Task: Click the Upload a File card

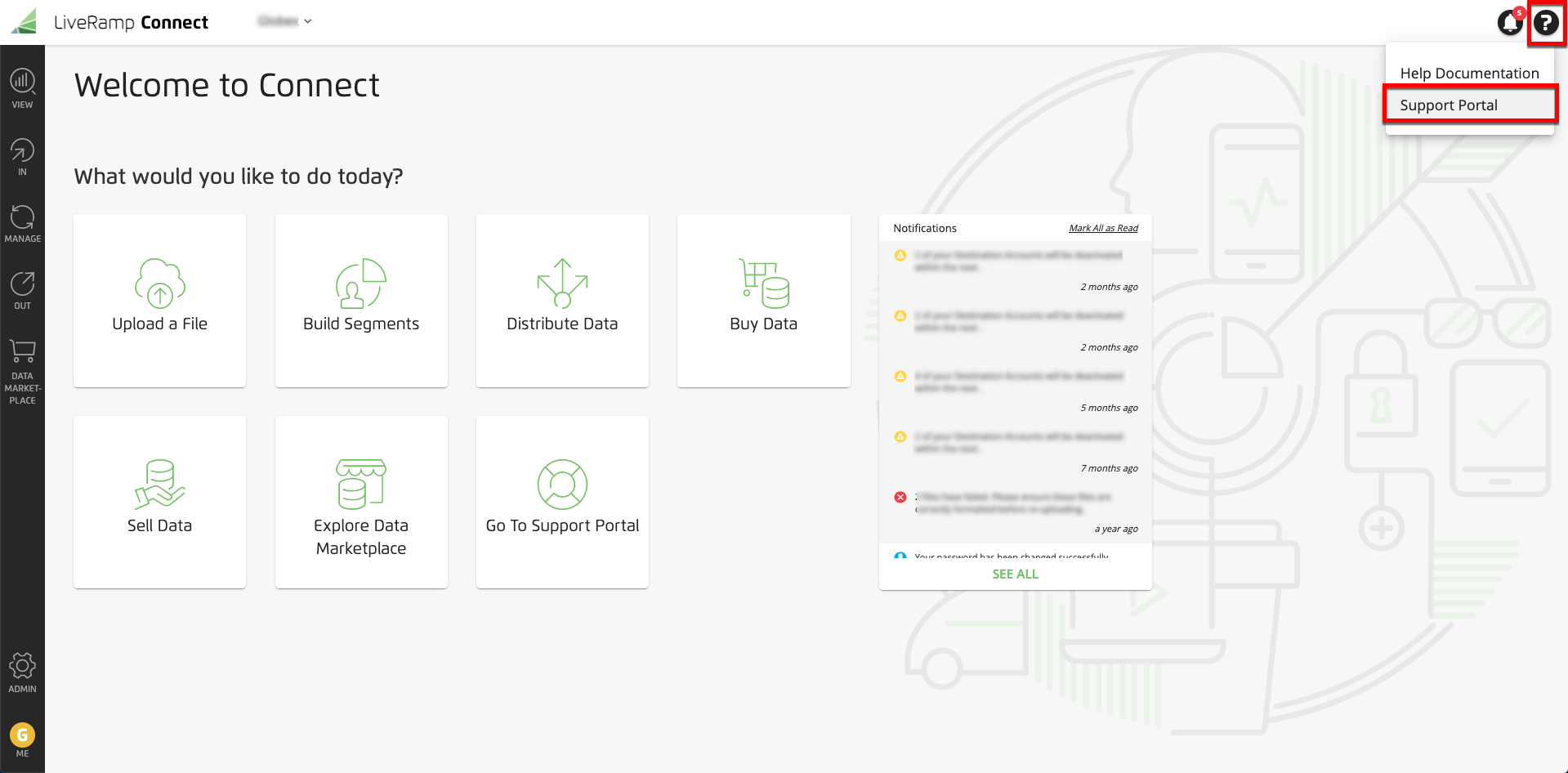Action: pos(159,301)
